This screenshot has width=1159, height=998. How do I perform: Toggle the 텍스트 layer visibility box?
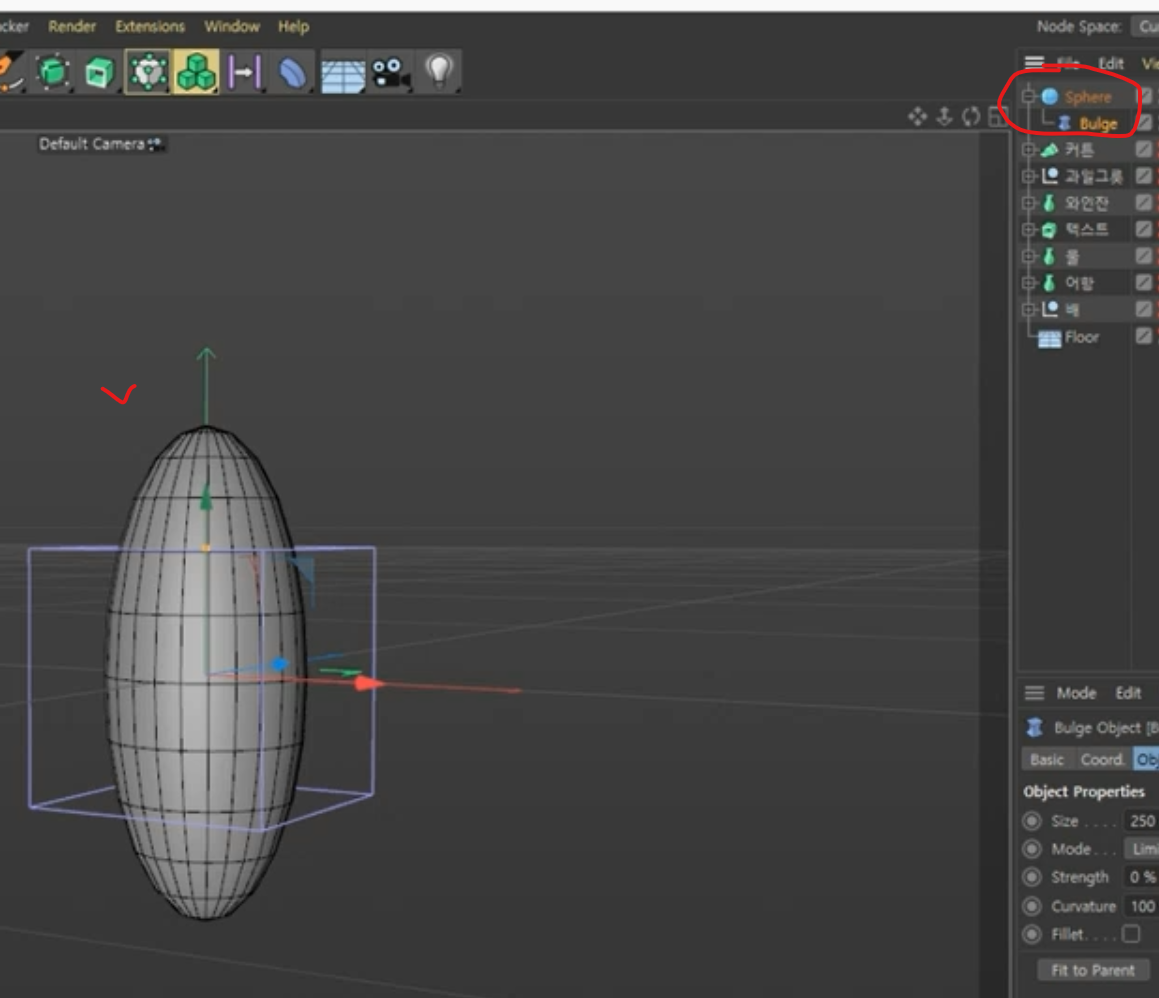click(x=1144, y=229)
